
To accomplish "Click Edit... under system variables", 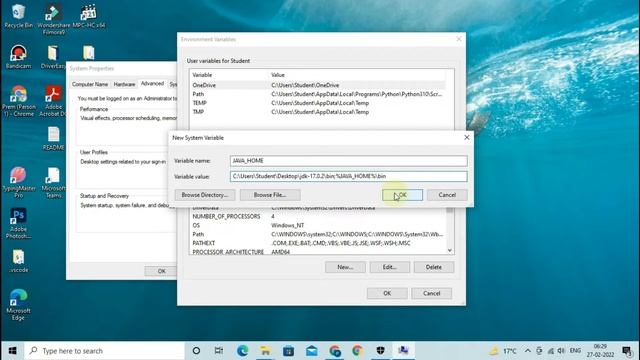I will pyautogui.click(x=390, y=267).
